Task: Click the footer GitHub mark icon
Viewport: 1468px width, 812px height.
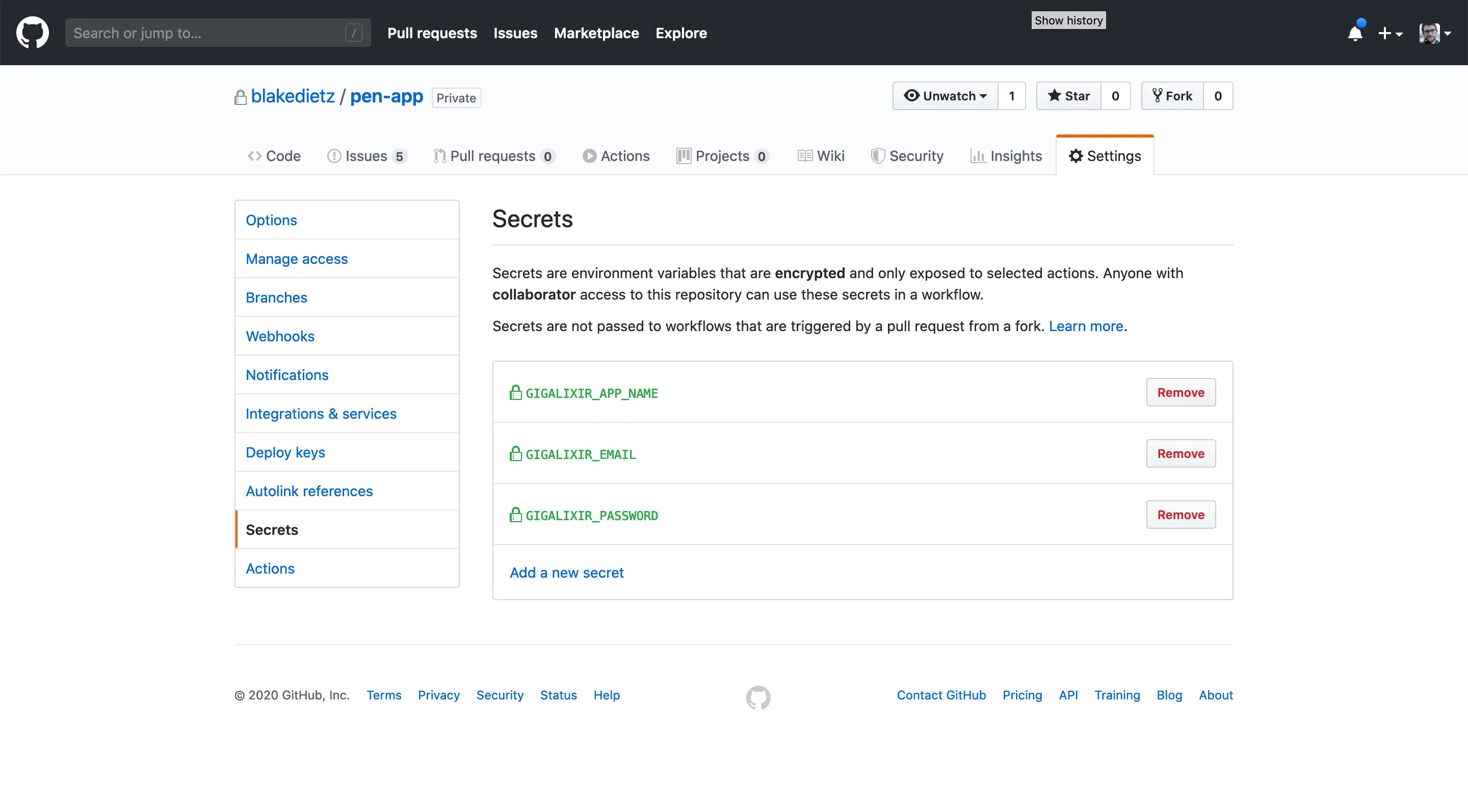Action: click(758, 697)
